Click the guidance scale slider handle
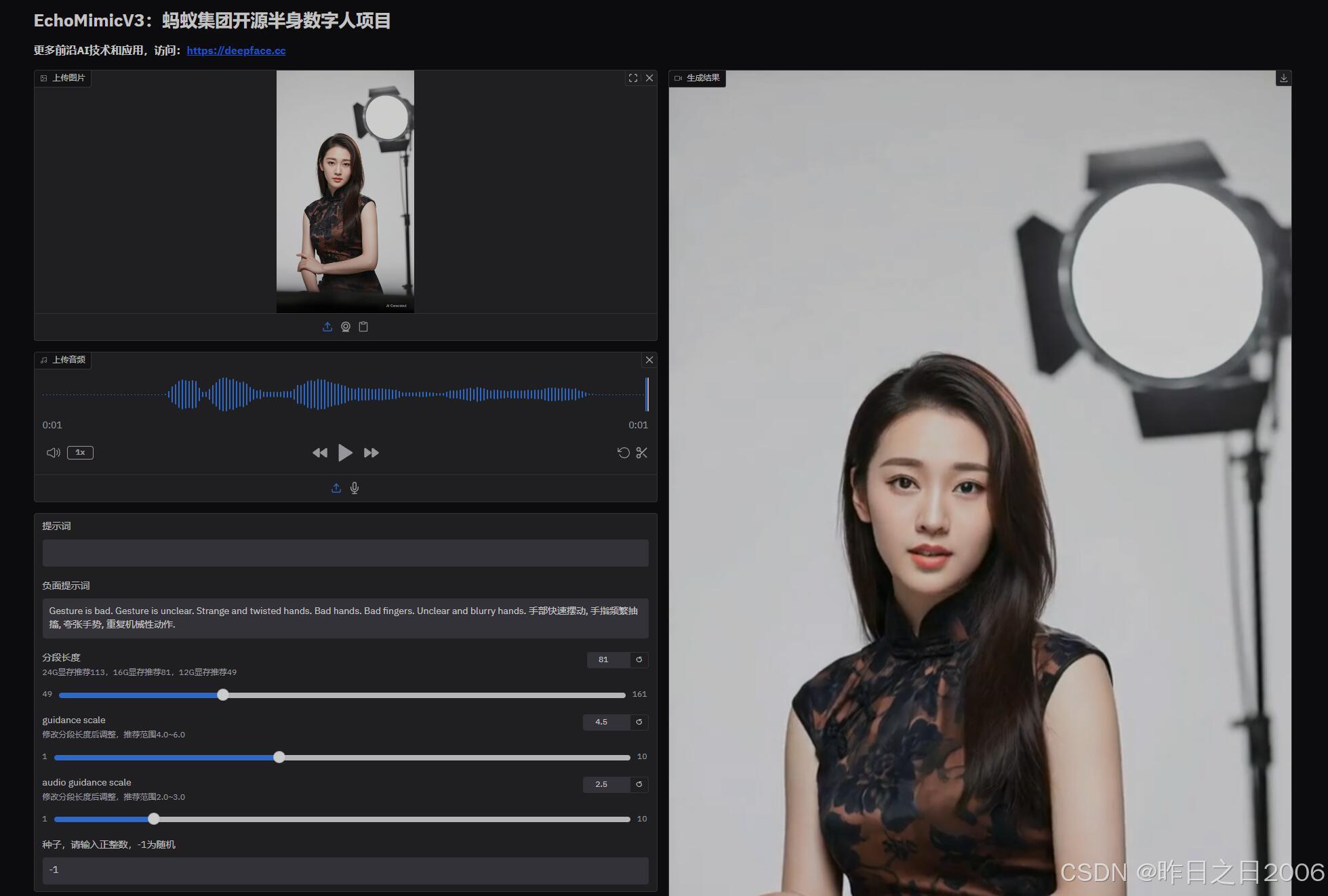1328x896 pixels. click(x=279, y=757)
